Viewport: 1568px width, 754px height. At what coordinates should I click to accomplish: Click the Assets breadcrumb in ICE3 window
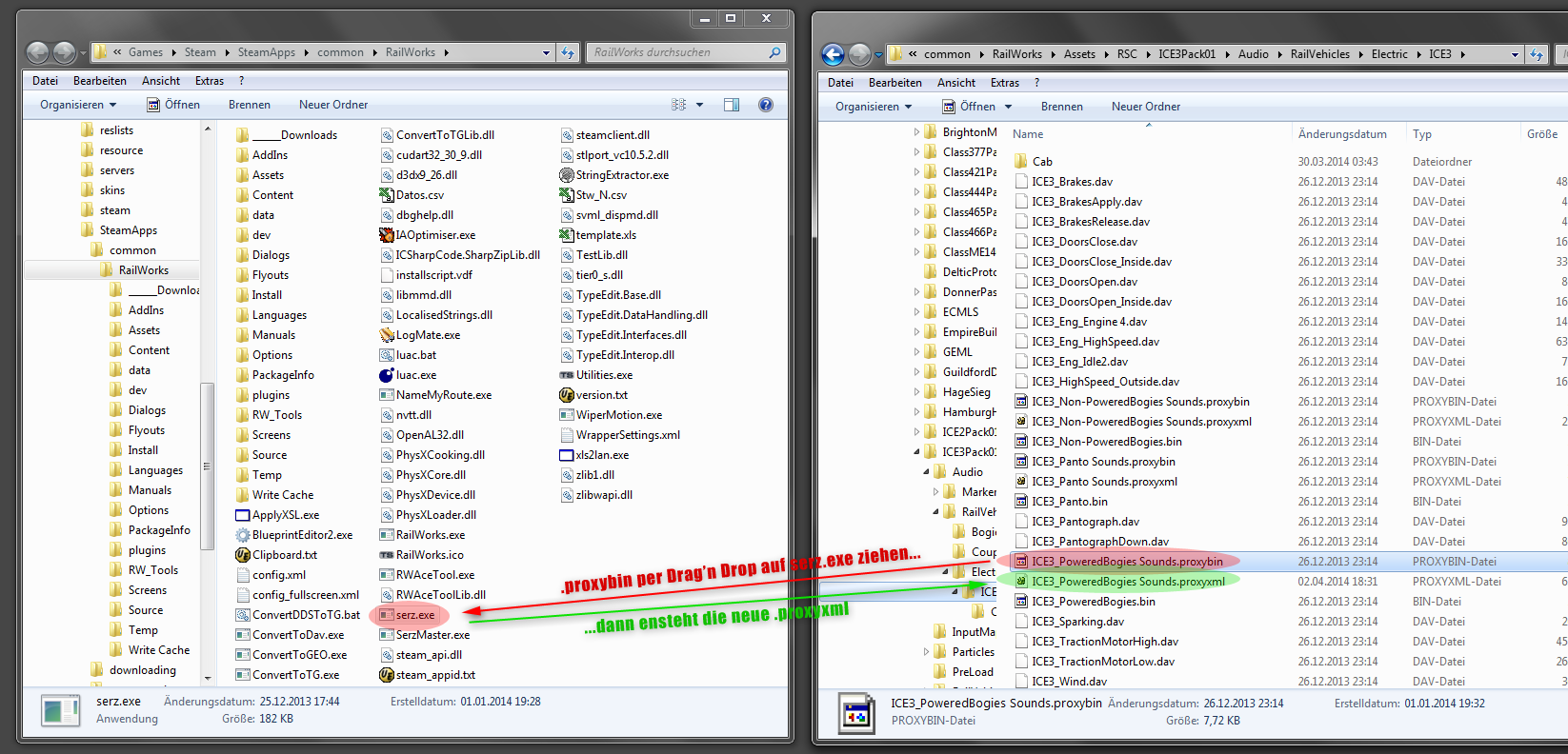(1079, 54)
